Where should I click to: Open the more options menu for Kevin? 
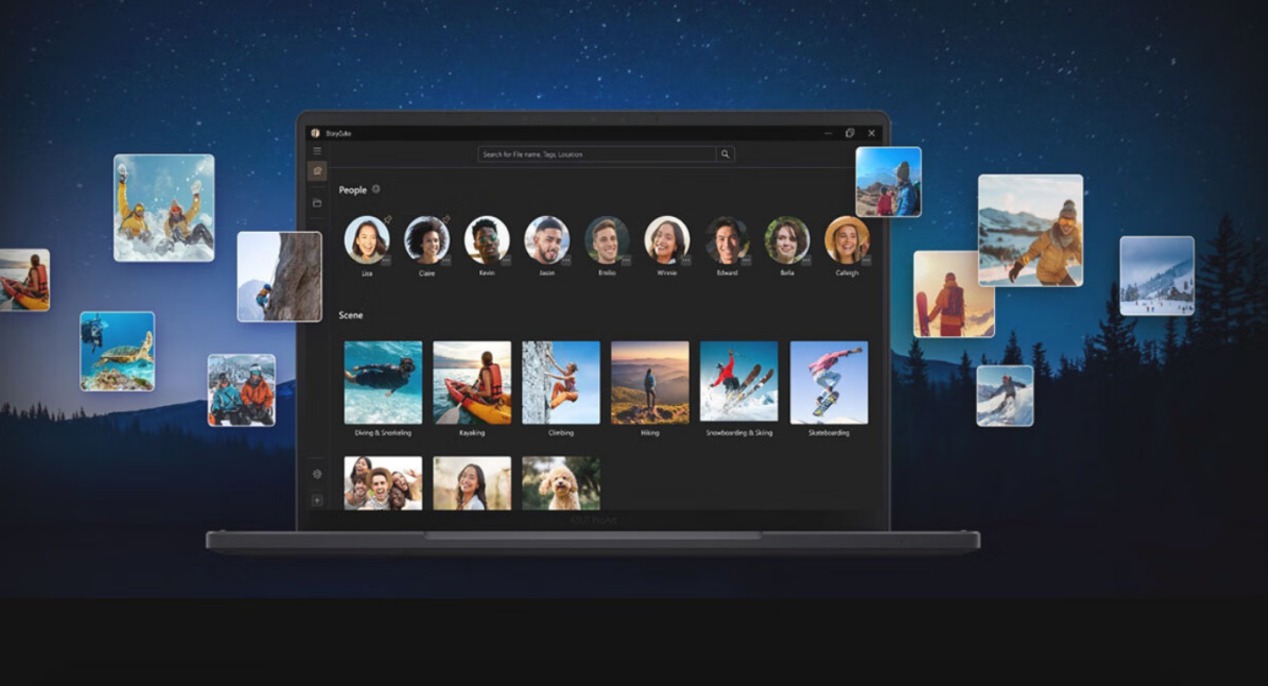[x=505, y=260]
